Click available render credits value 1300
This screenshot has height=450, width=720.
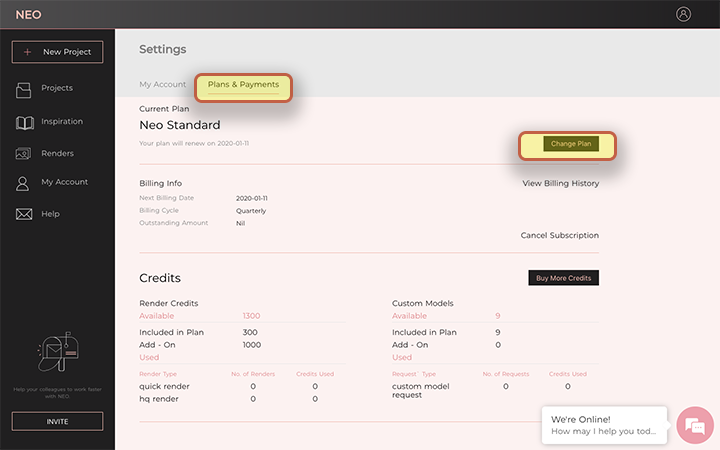tap(251, 316)
